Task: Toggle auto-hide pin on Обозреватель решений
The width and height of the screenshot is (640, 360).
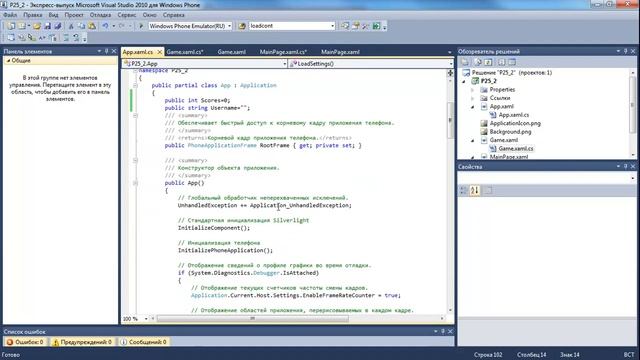Action: click(x=625, y=51)
